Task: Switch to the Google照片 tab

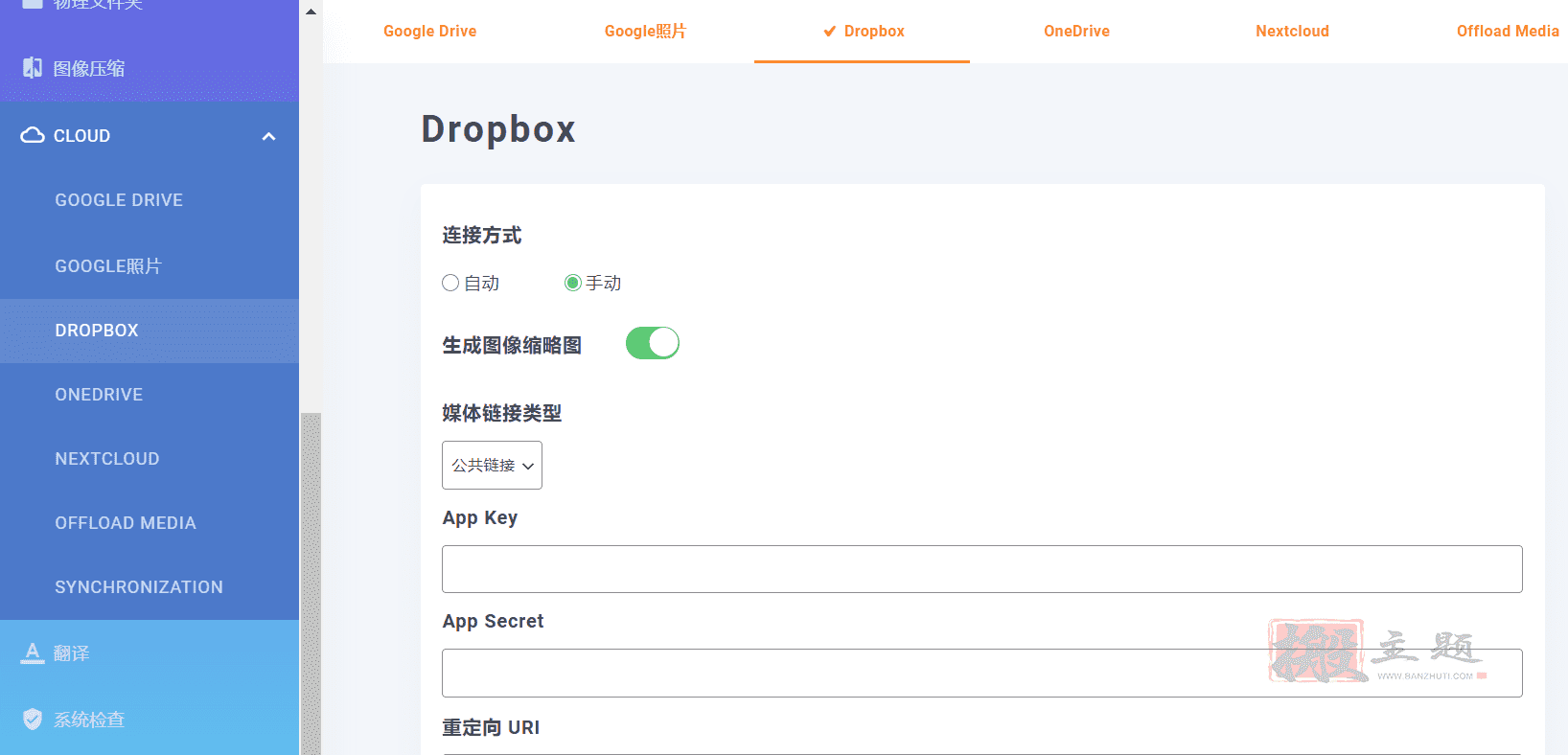Action: 646,32
